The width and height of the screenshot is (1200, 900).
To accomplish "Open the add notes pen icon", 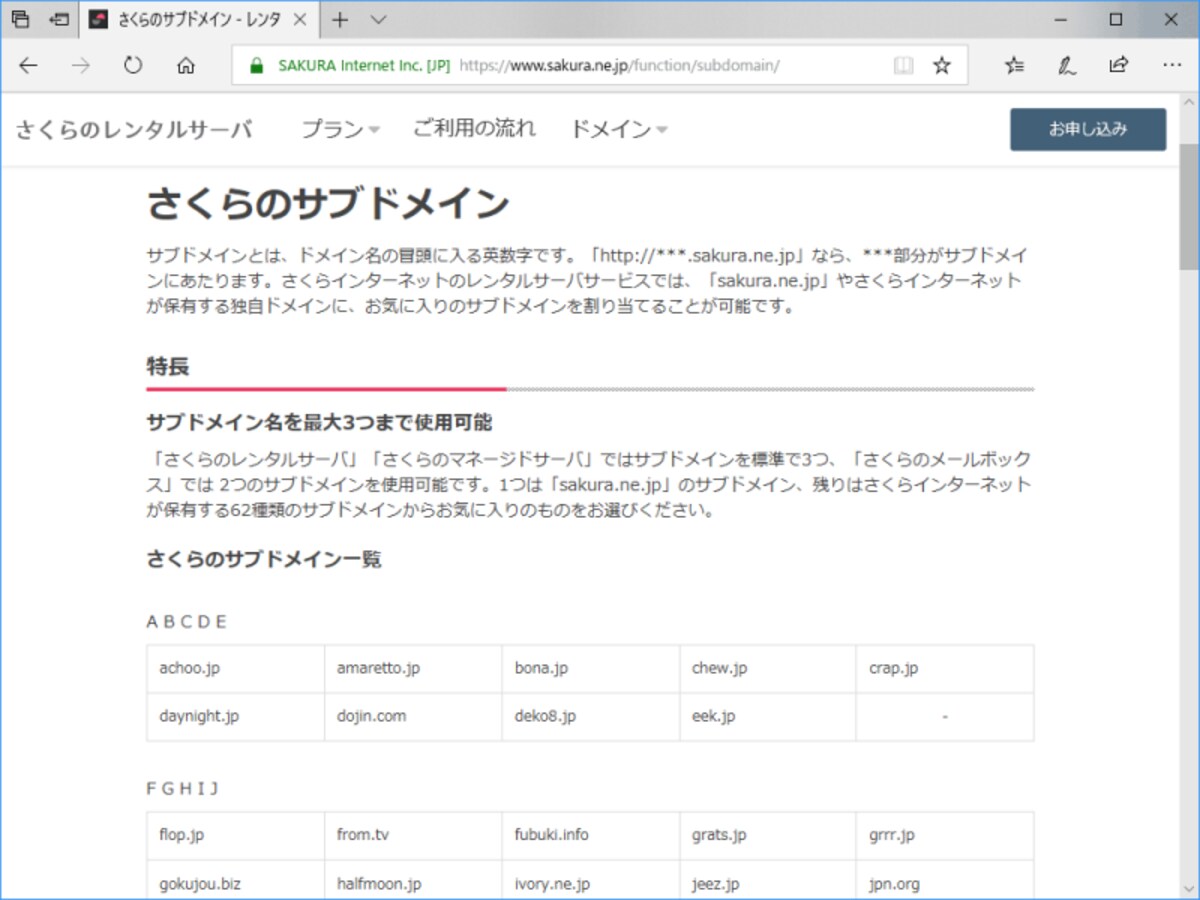I will pos(1067,66).
